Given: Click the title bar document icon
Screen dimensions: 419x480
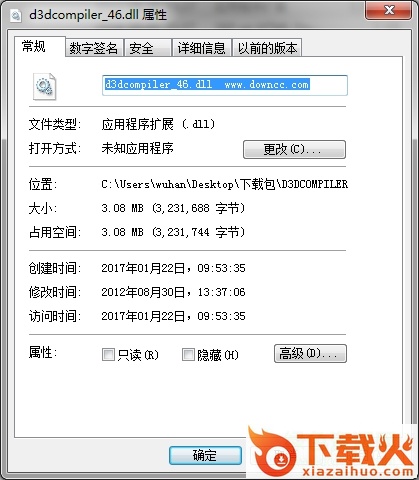Looking at the screenshot, I should (15, 15).
